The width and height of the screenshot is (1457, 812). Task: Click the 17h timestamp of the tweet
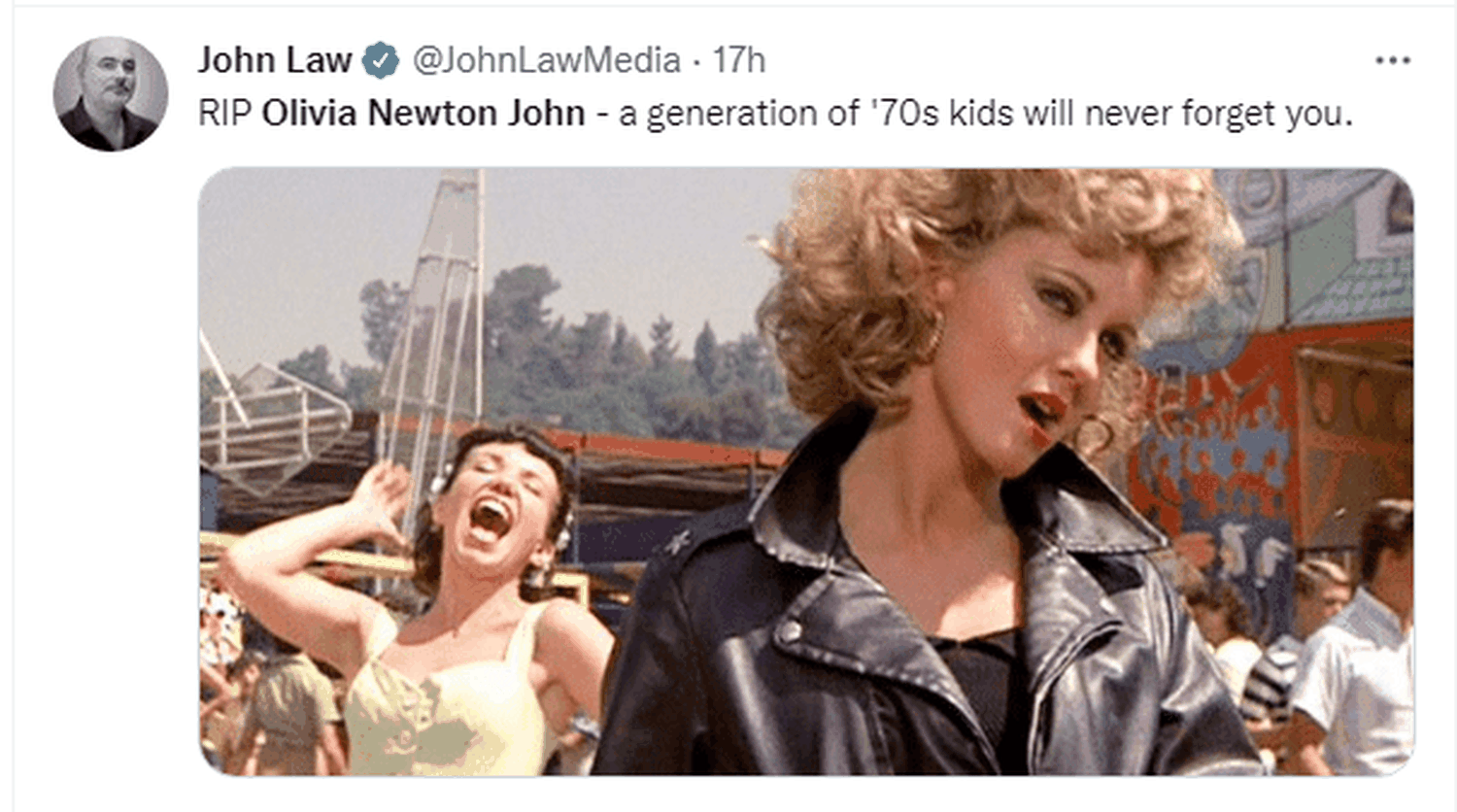tap(739, 60)
